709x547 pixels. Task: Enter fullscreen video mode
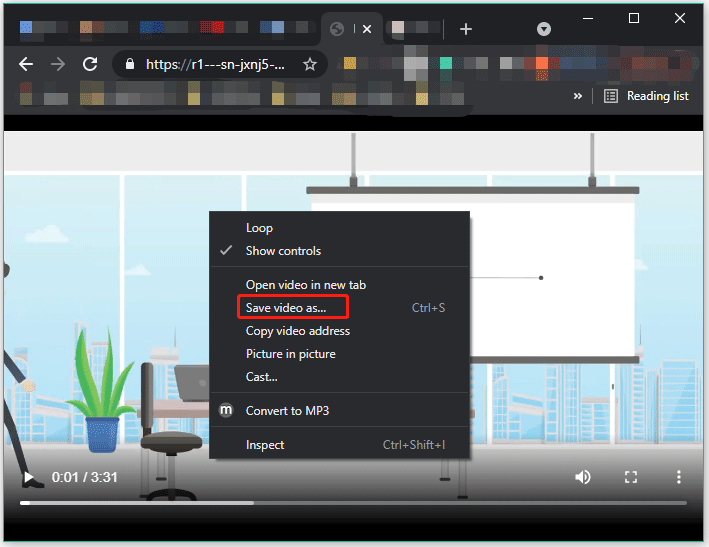pos(631,477)
